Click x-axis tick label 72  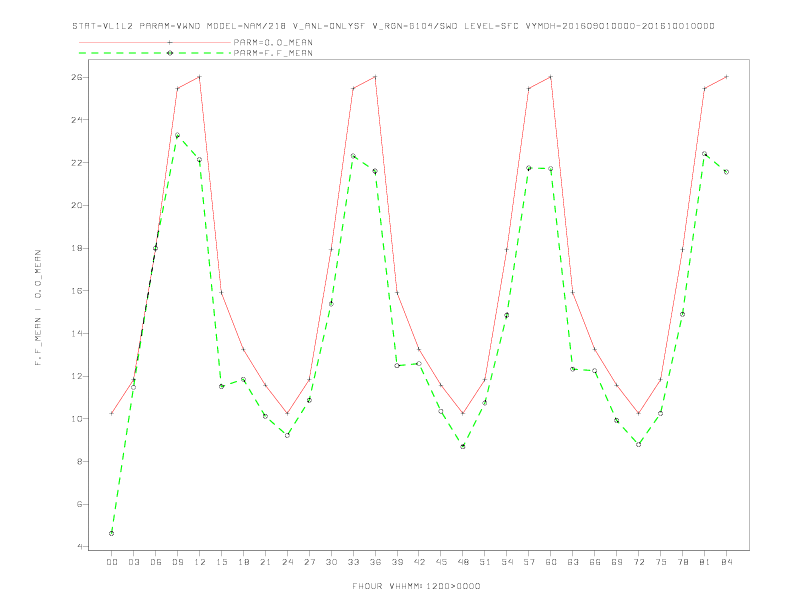coord(638,562)
